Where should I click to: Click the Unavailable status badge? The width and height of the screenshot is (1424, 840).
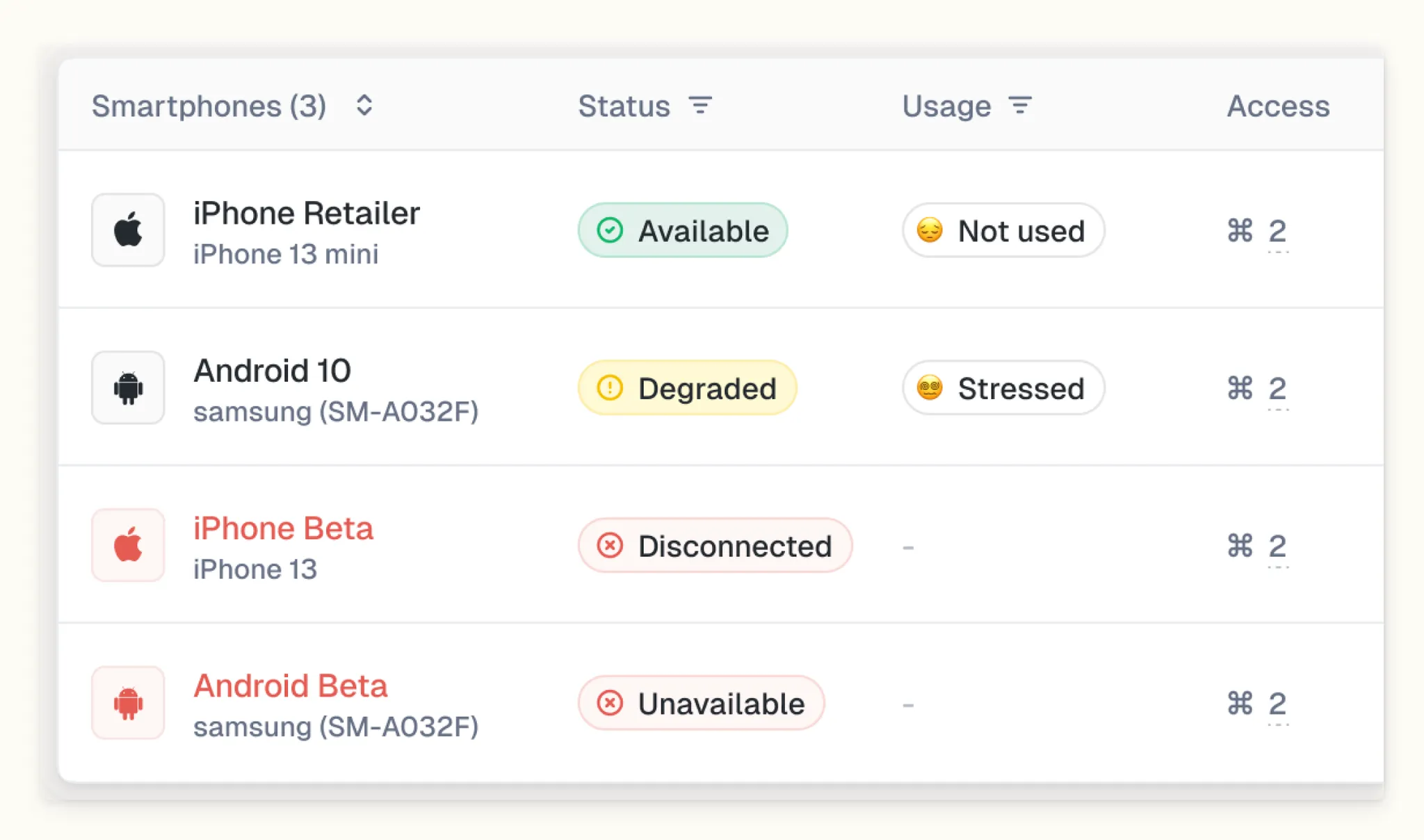701,703
